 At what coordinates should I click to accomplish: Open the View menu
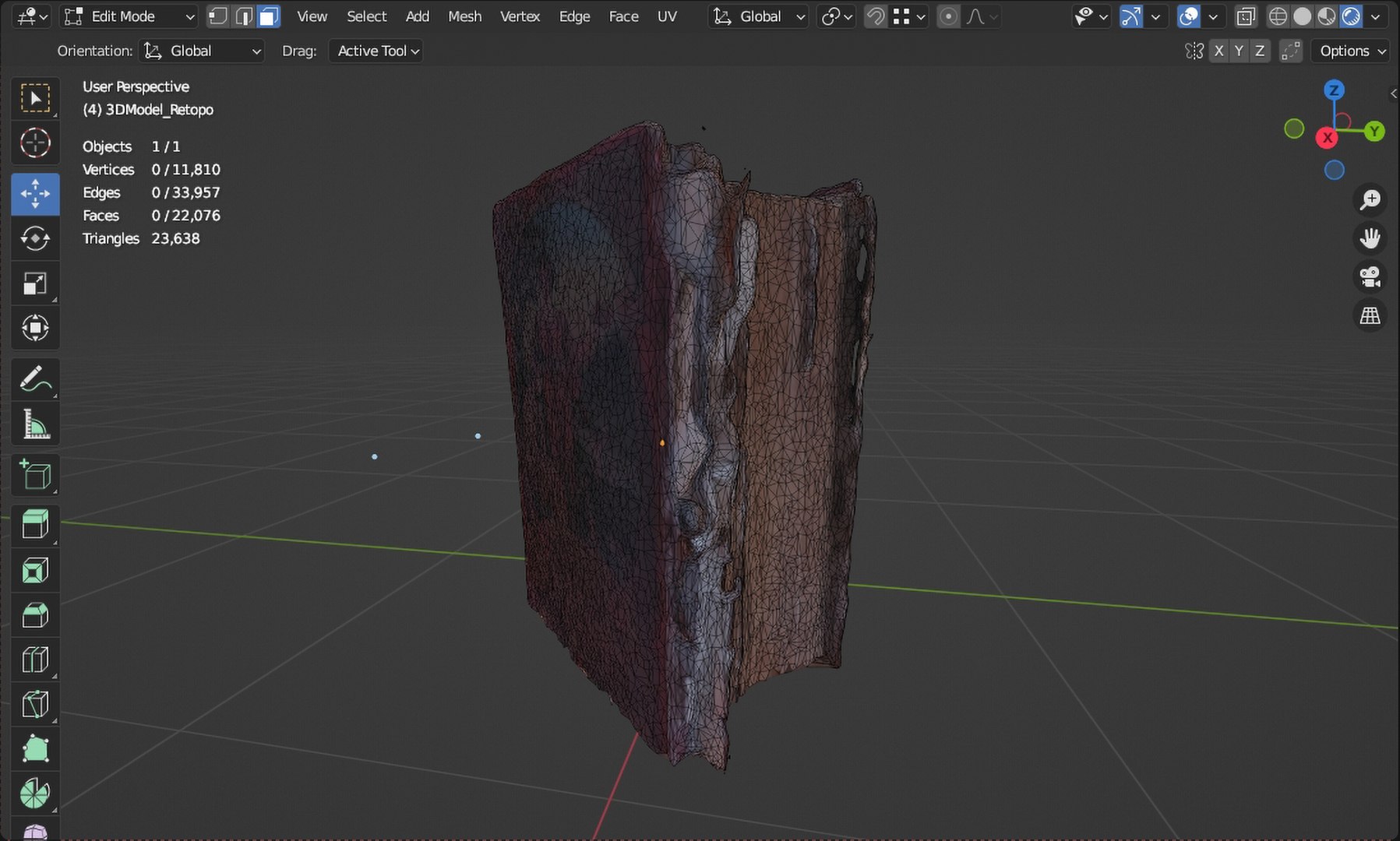point(312,16)
